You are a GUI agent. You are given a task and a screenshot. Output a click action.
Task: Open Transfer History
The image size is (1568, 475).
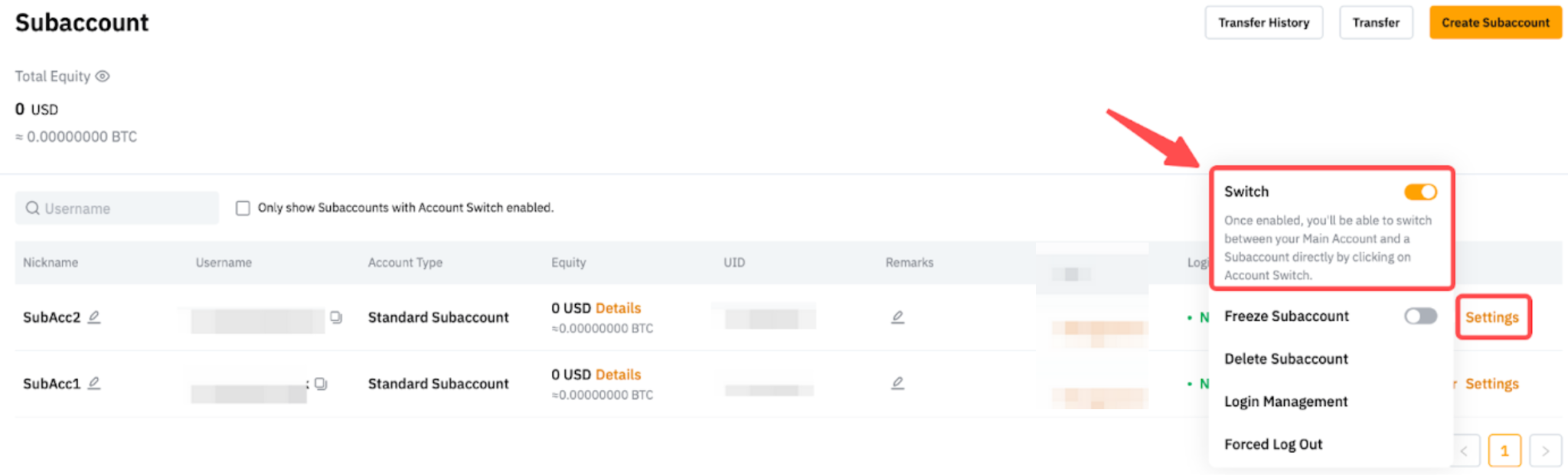(x=1263, y=22)
